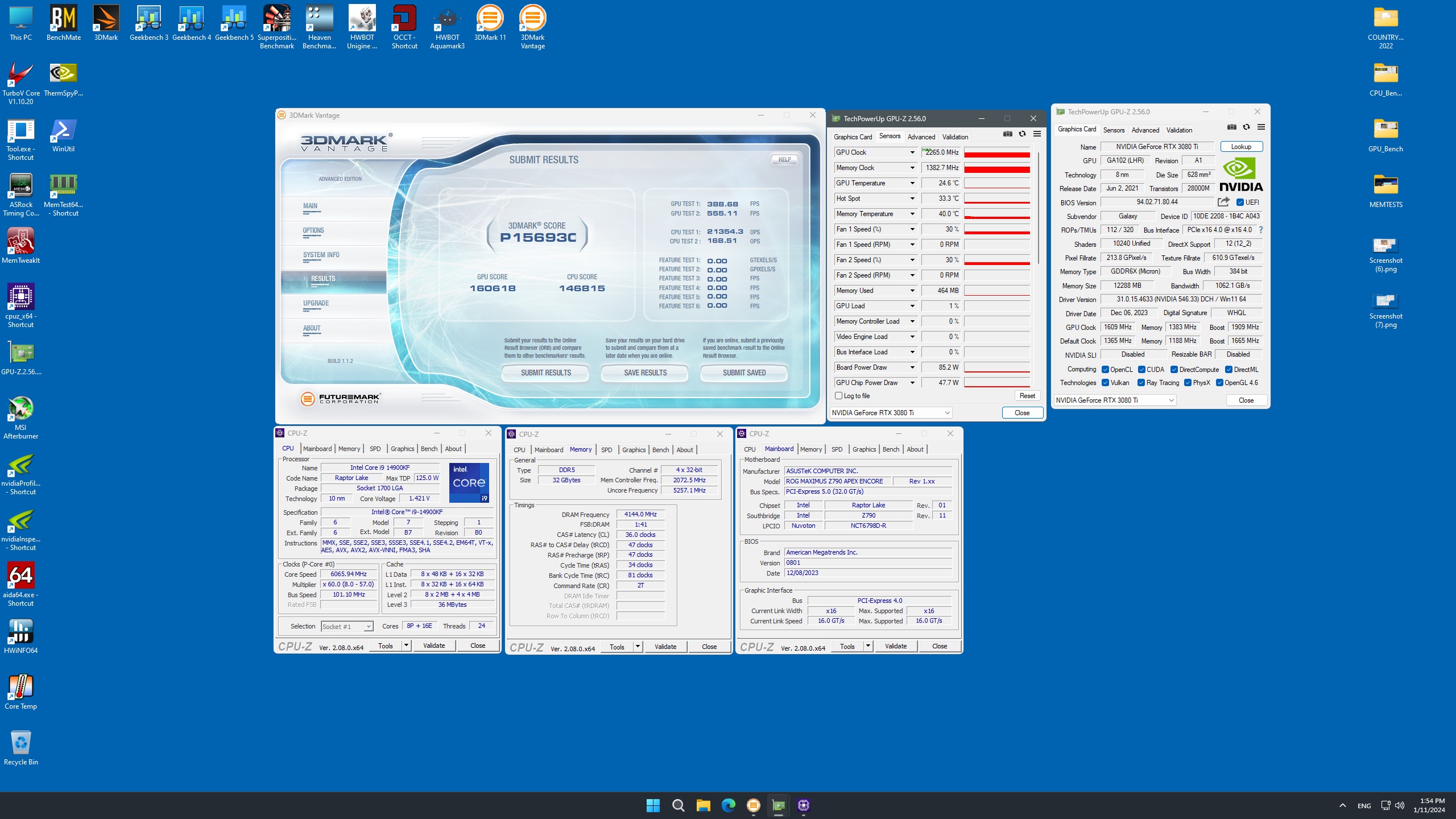Viewport: 1456px width, 819px height.
Task: Click the GPU Clock sensor graph bar
Action: point(997,152)
